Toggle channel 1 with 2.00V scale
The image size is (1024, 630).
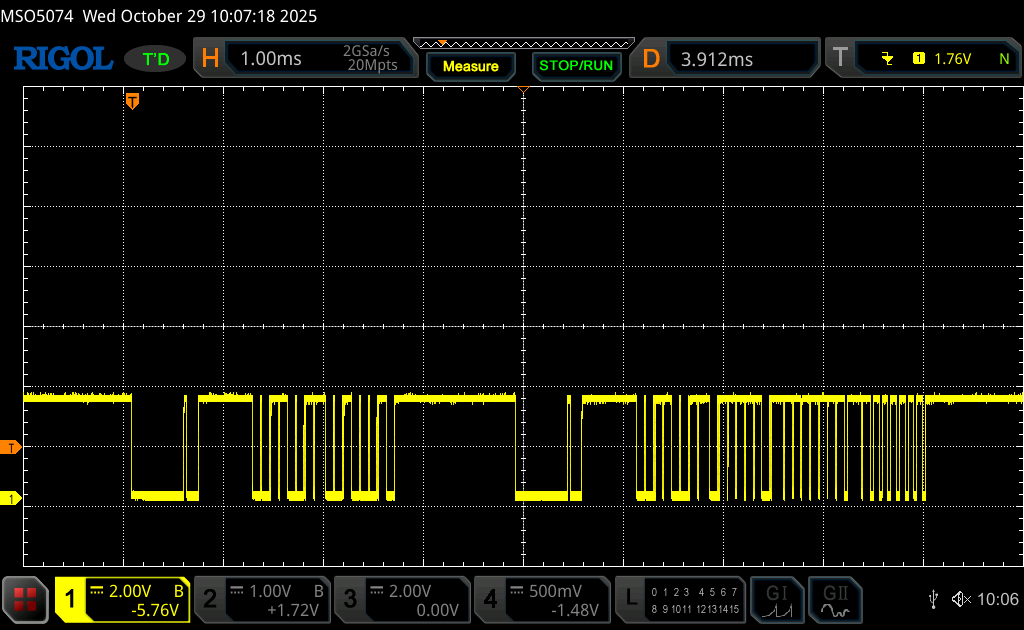point(122,599)
